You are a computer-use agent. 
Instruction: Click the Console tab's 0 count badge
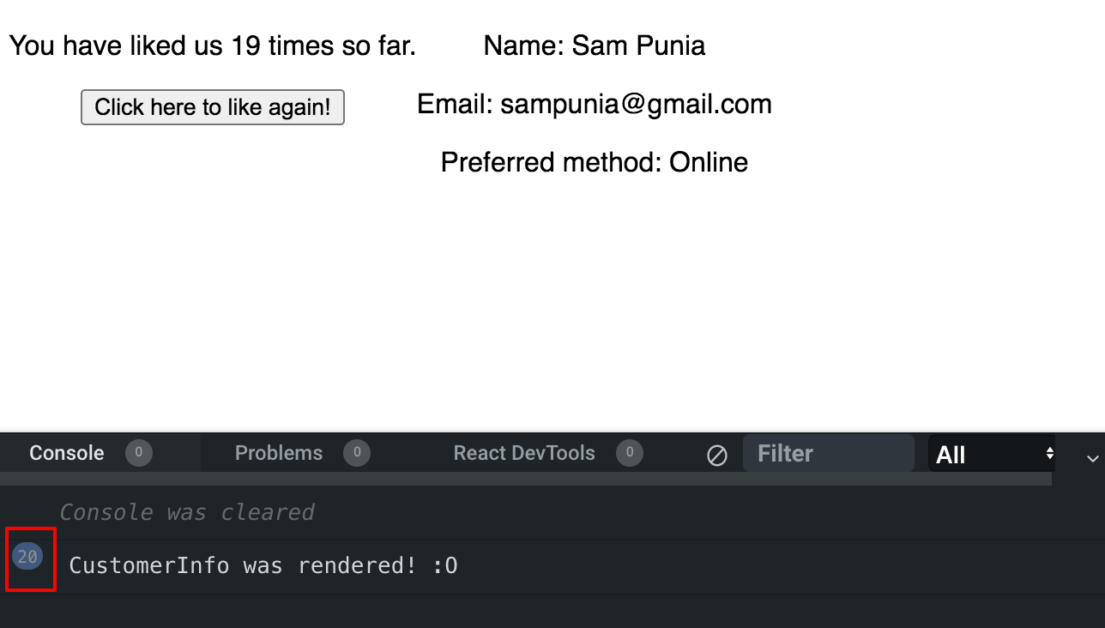[138, 453]
